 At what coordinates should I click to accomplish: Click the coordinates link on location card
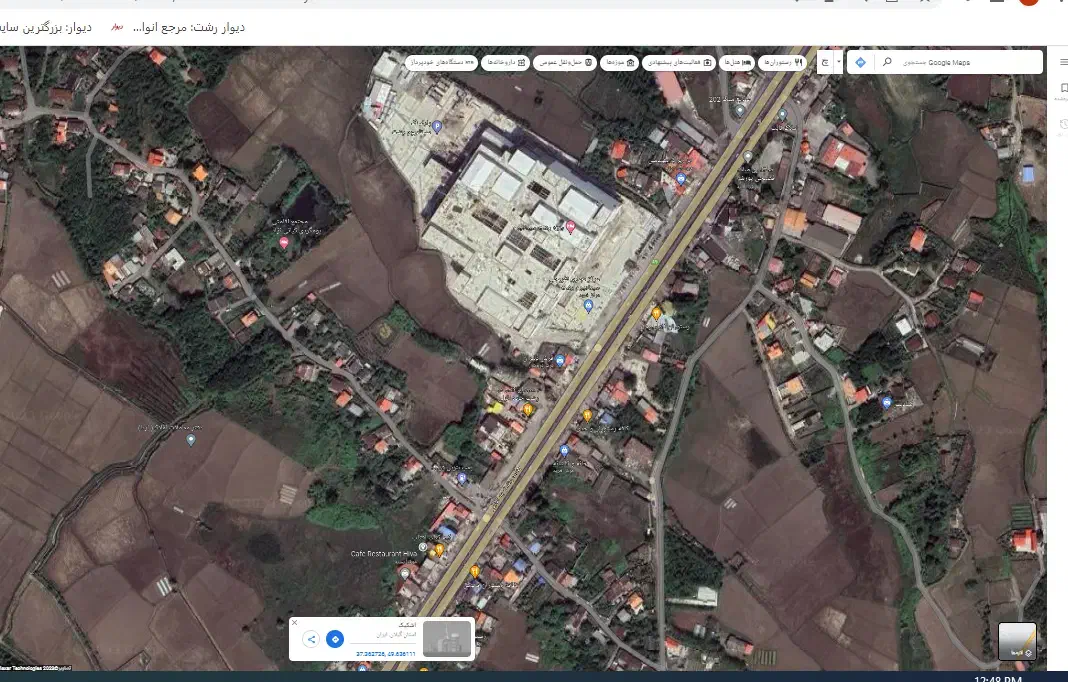tap(386, 653)
